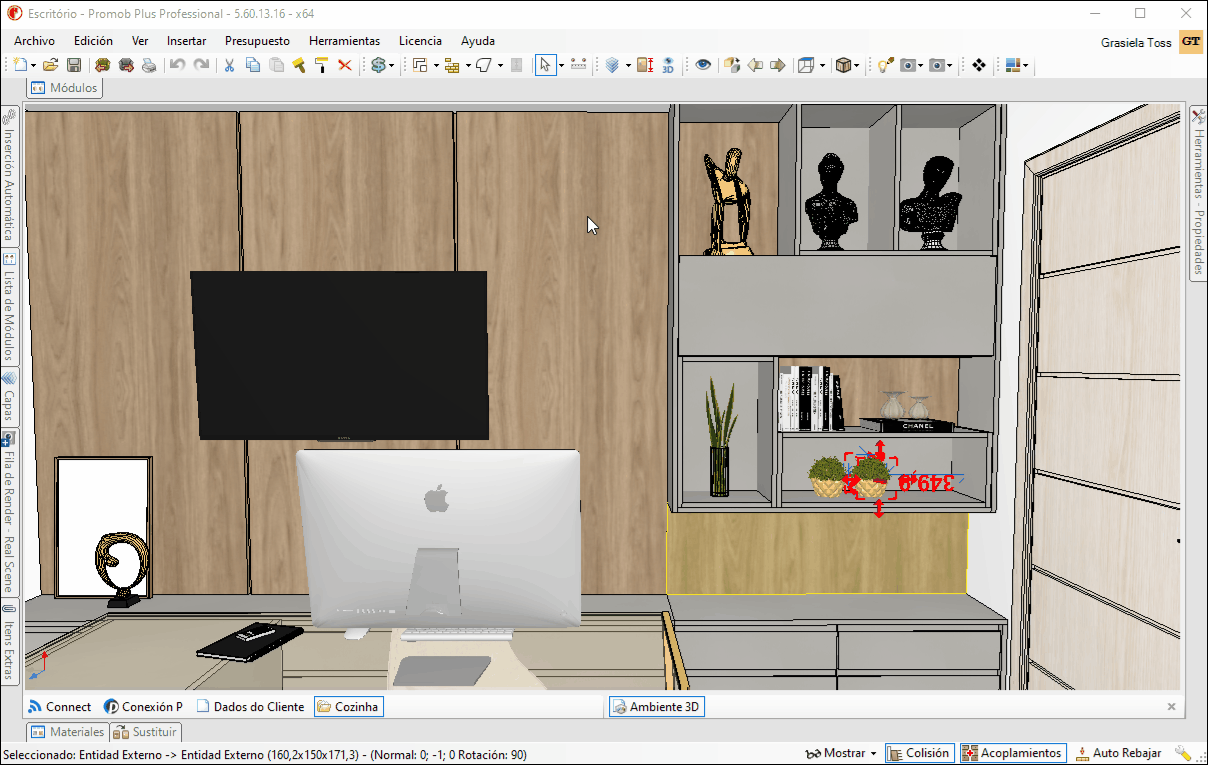Image resolution: width=1208 pixels, height=765 pixels.
Task: Go to previous view with left arrow
Action: (755, 65)
